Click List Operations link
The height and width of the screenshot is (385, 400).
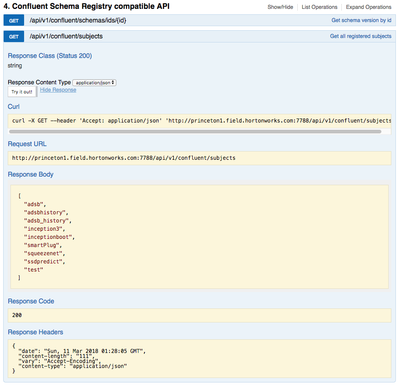pyautogui.click(x=319, y=7)
